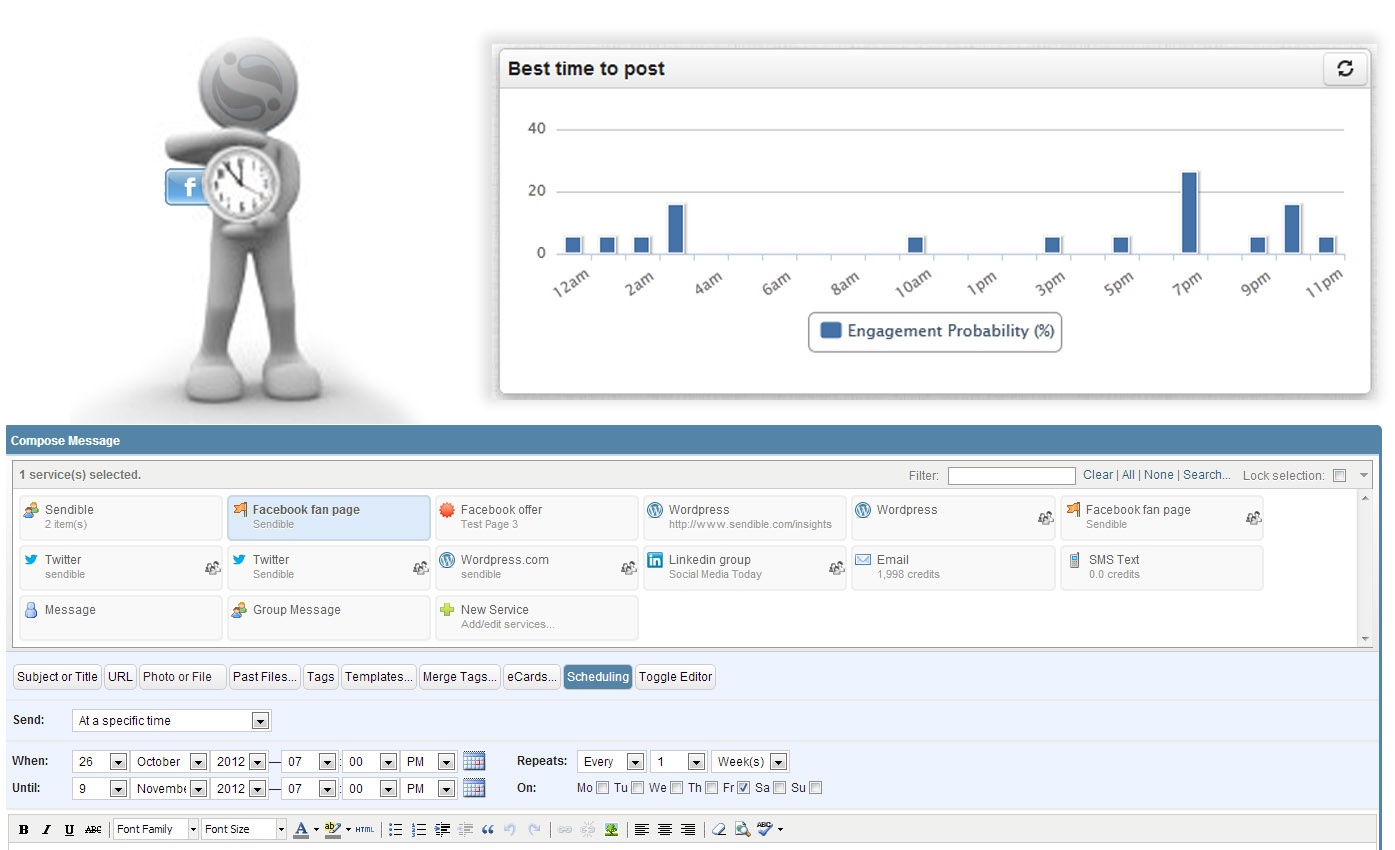Select the New Service add/edit card
Viewport: 1395px width, 850px height.
[x=537, y=617]
